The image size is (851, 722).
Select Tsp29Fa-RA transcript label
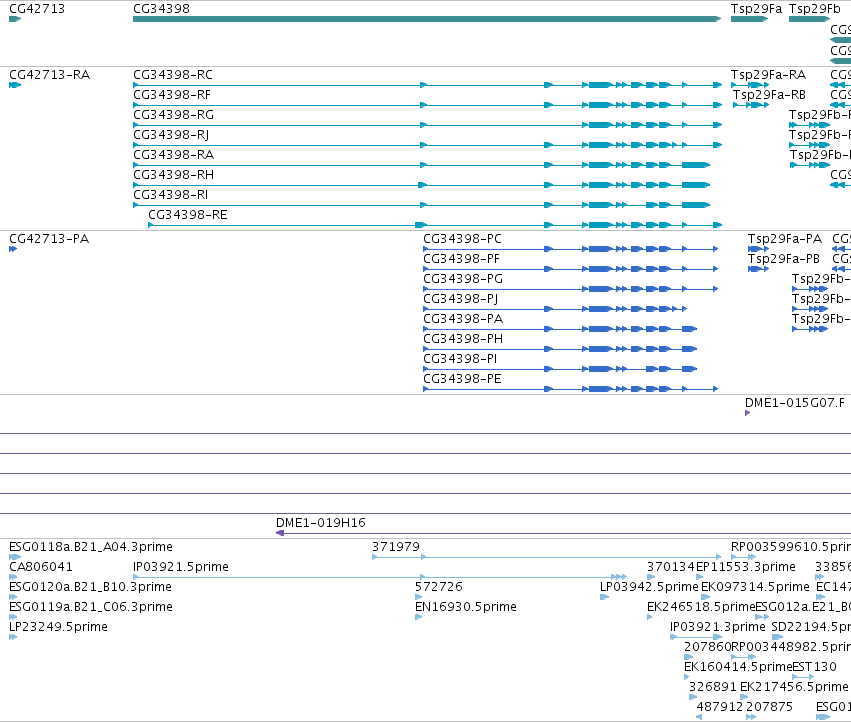768,74
